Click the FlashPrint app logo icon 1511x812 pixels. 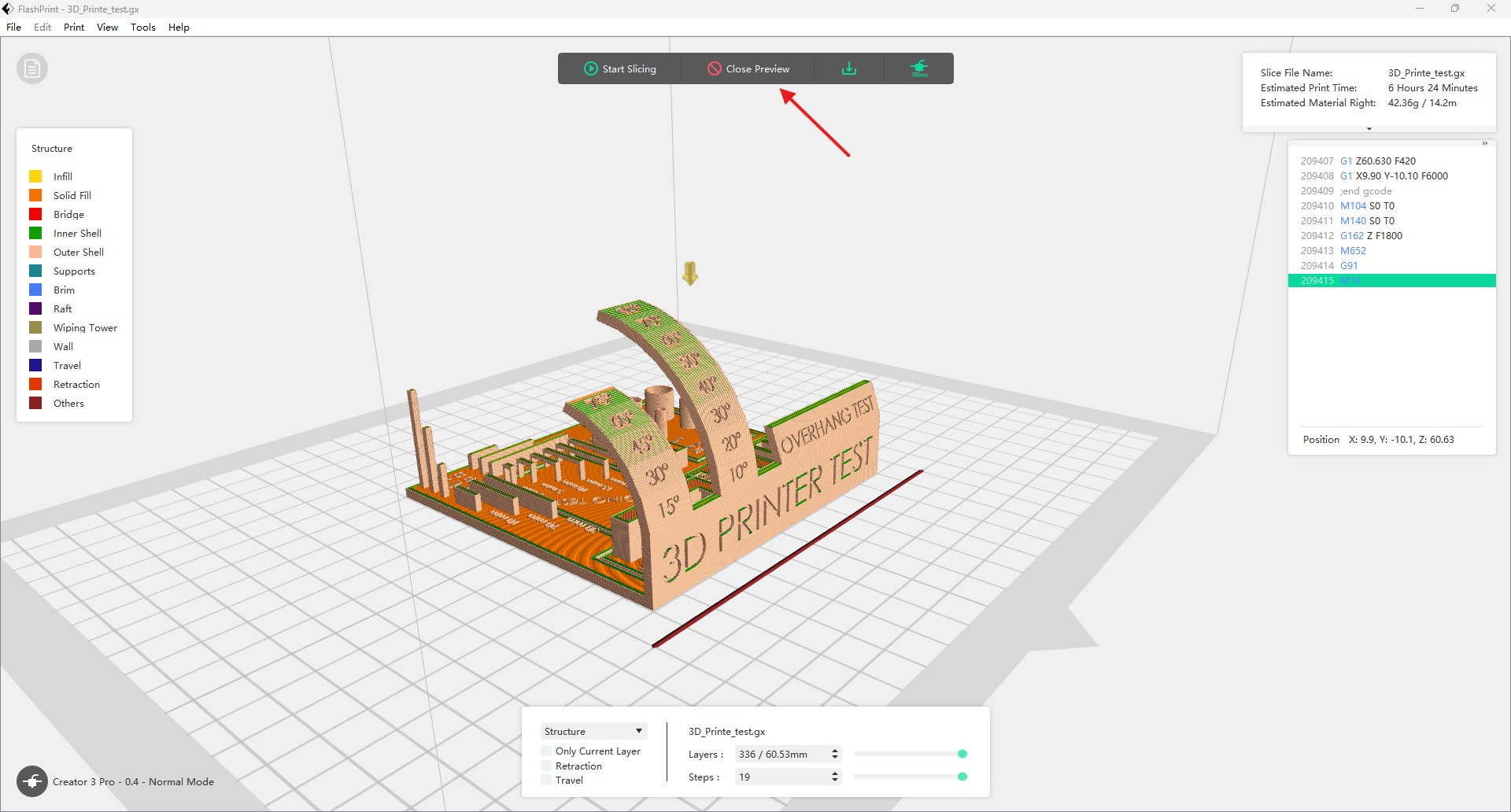[x=8, y=9]
